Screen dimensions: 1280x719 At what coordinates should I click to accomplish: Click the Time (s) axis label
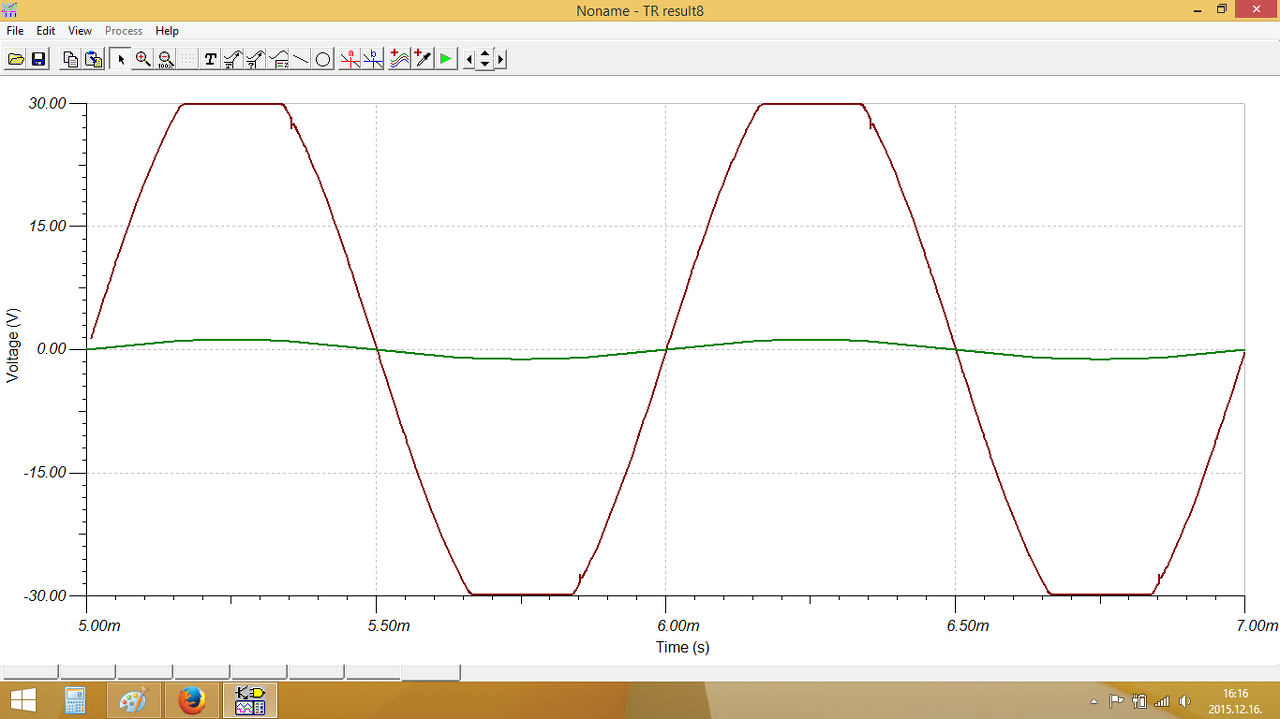683,647
